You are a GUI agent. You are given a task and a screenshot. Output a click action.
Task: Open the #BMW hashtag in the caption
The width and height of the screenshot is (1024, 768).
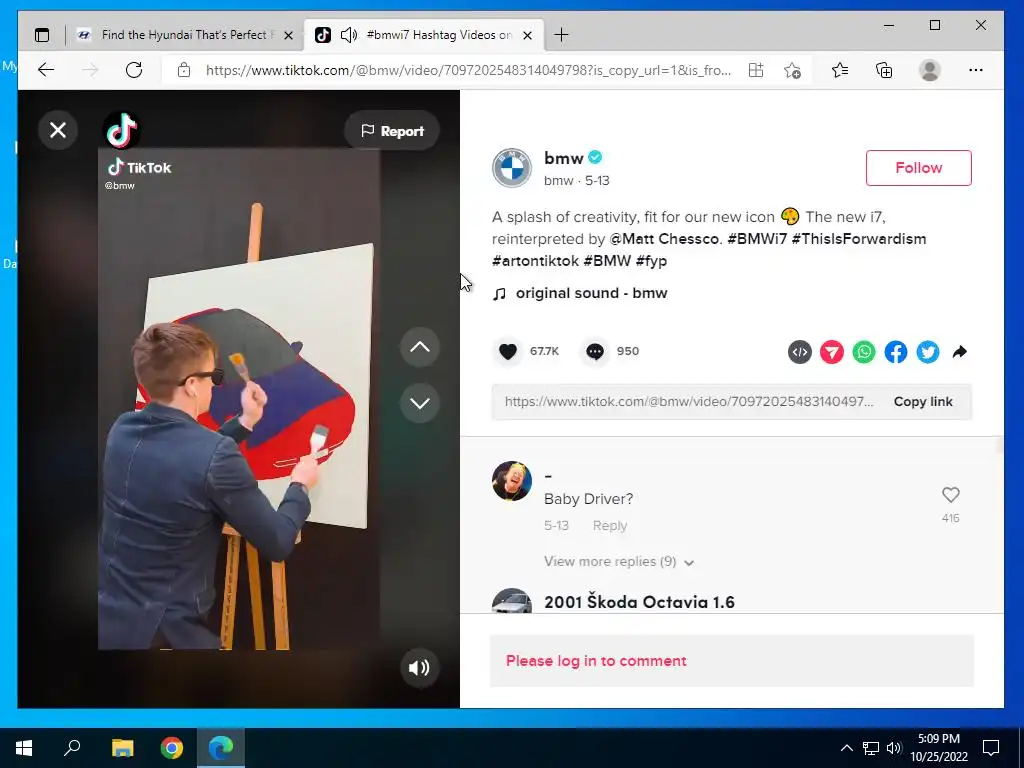[607, 261]
